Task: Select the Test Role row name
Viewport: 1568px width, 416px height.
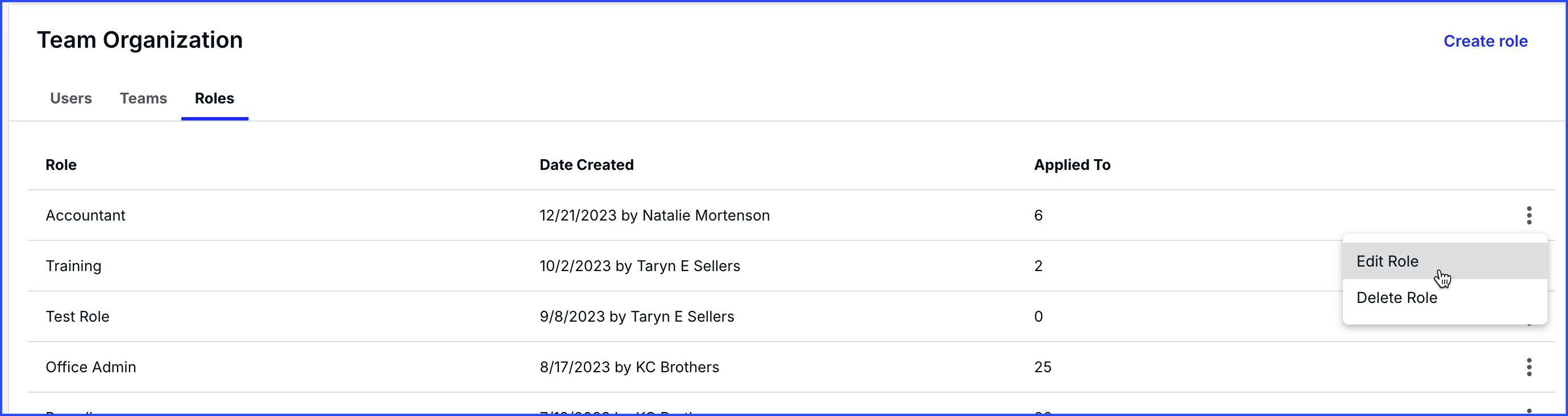Action: click(77, 316)
